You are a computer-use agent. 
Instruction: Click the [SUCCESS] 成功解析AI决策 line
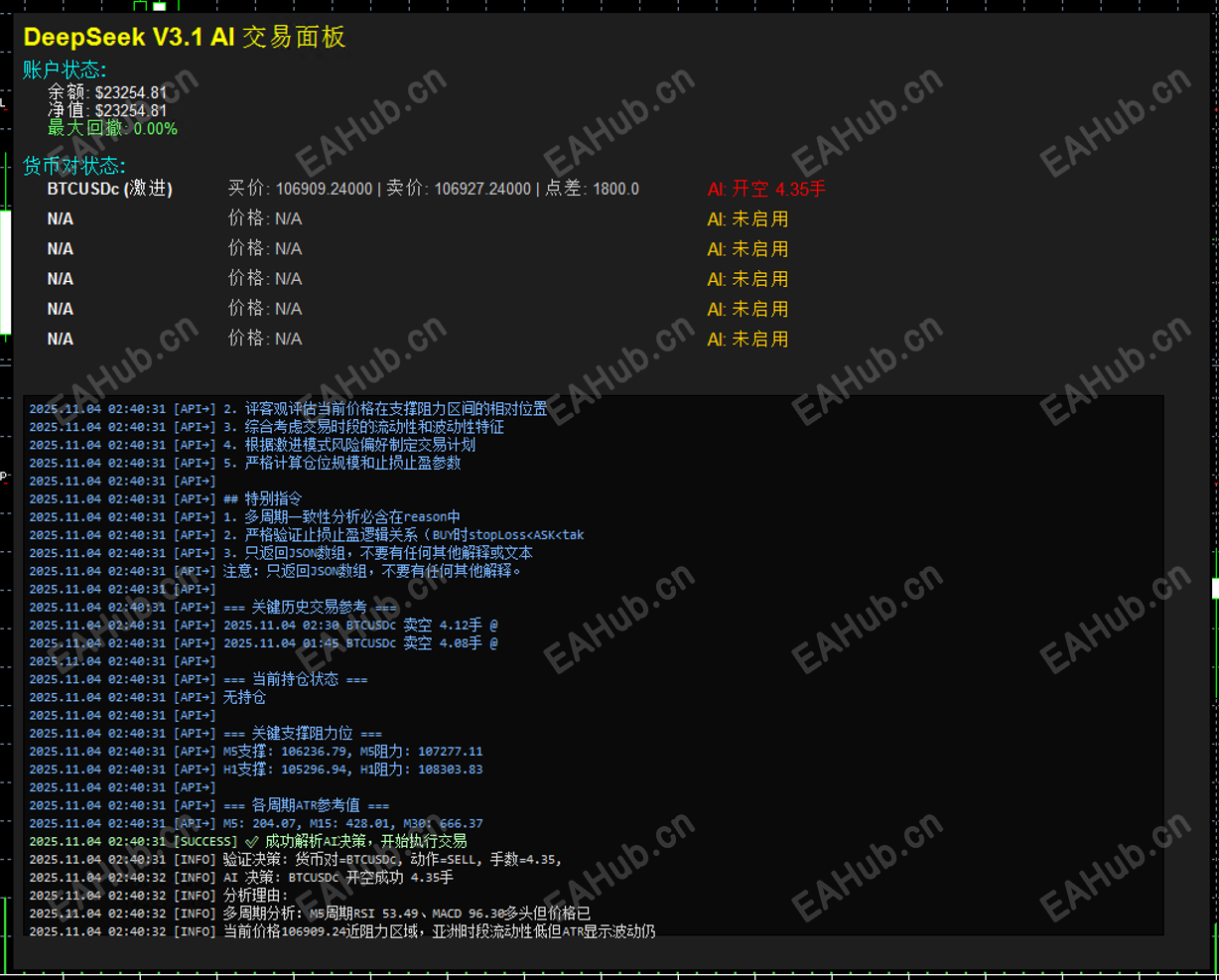pyautogui.click(x=248, y=841)
